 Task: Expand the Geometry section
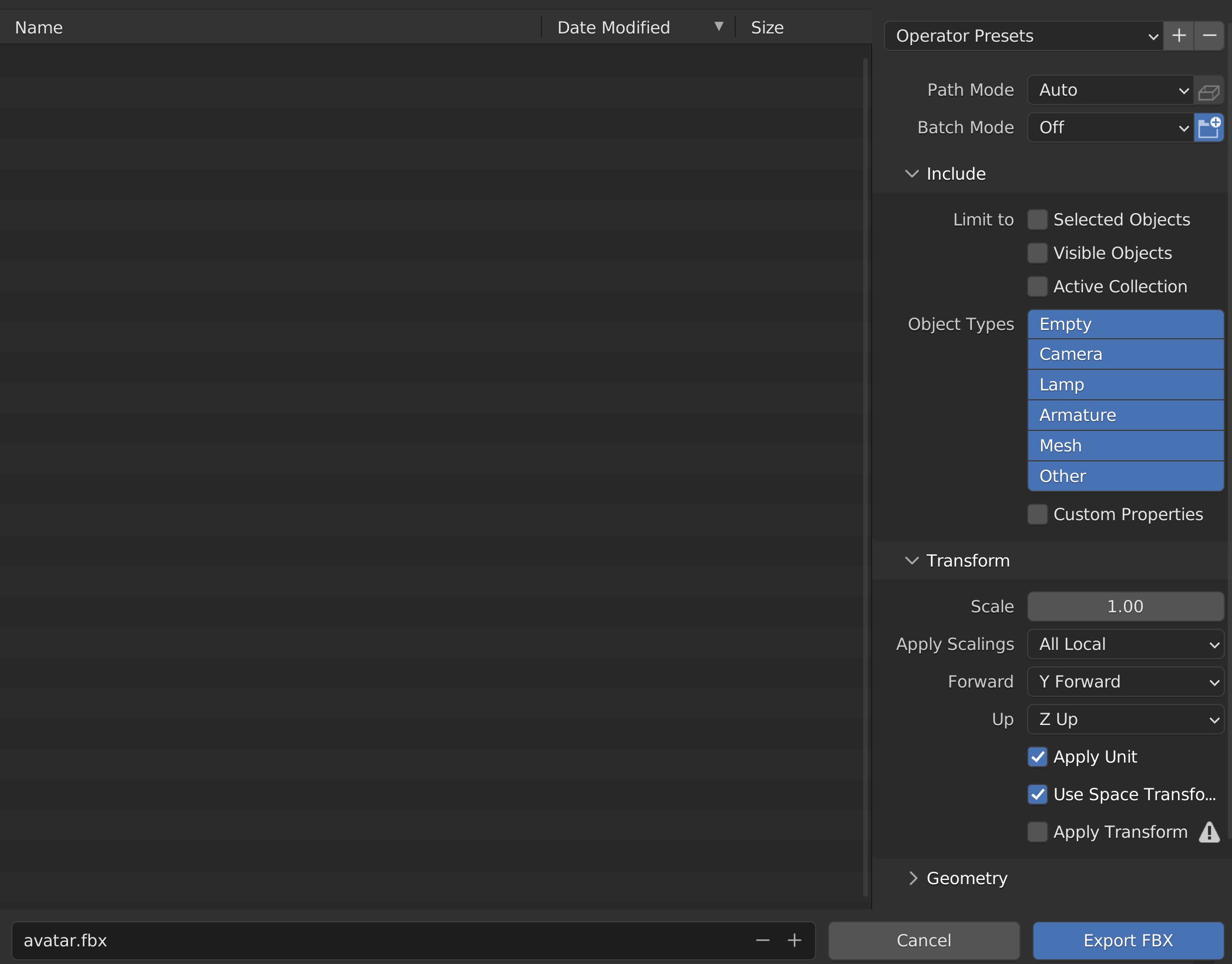[966, 878]
